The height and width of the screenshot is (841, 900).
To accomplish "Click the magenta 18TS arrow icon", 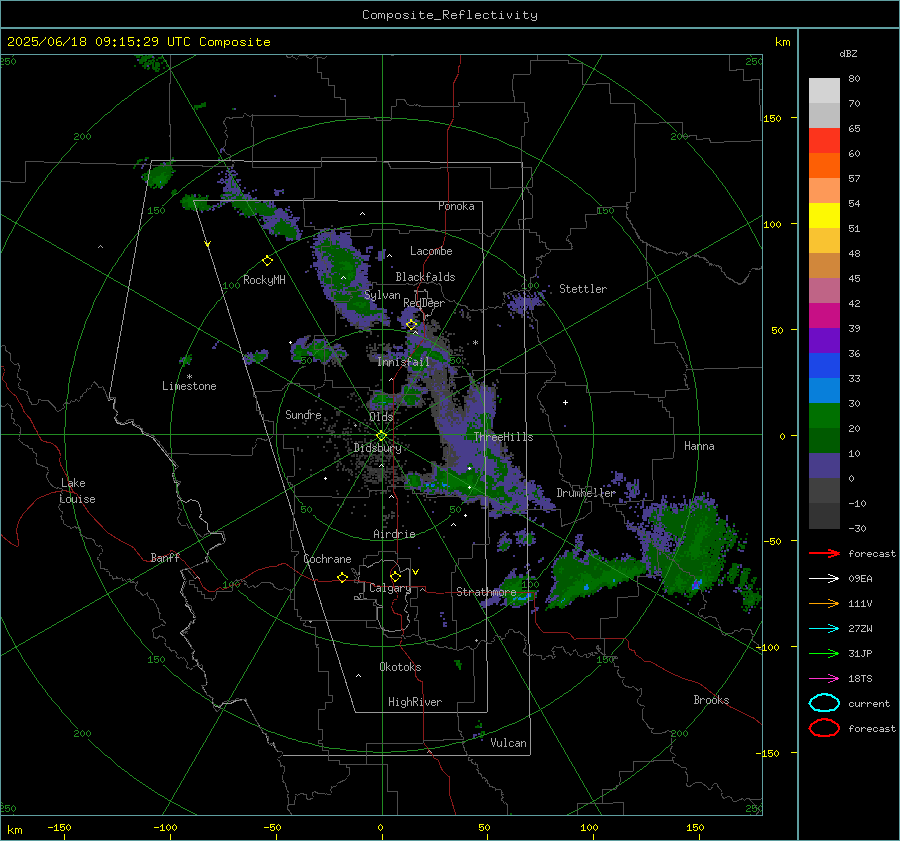I will (824, 679).
